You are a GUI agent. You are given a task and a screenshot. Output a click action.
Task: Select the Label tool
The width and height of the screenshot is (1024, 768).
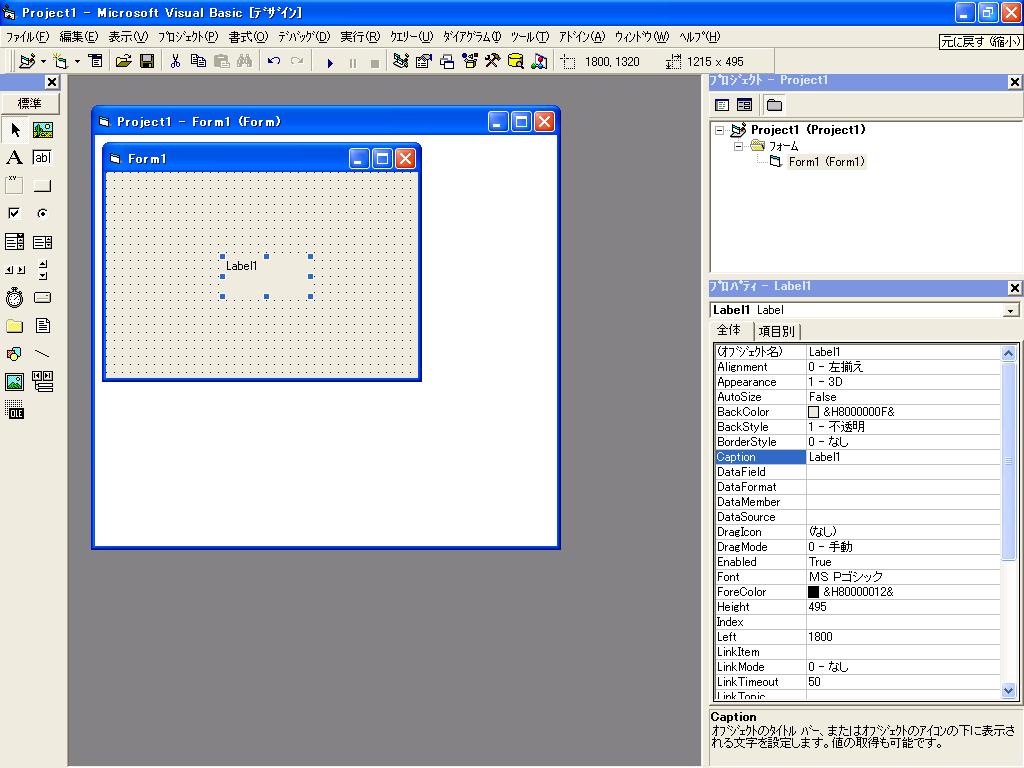14,157
